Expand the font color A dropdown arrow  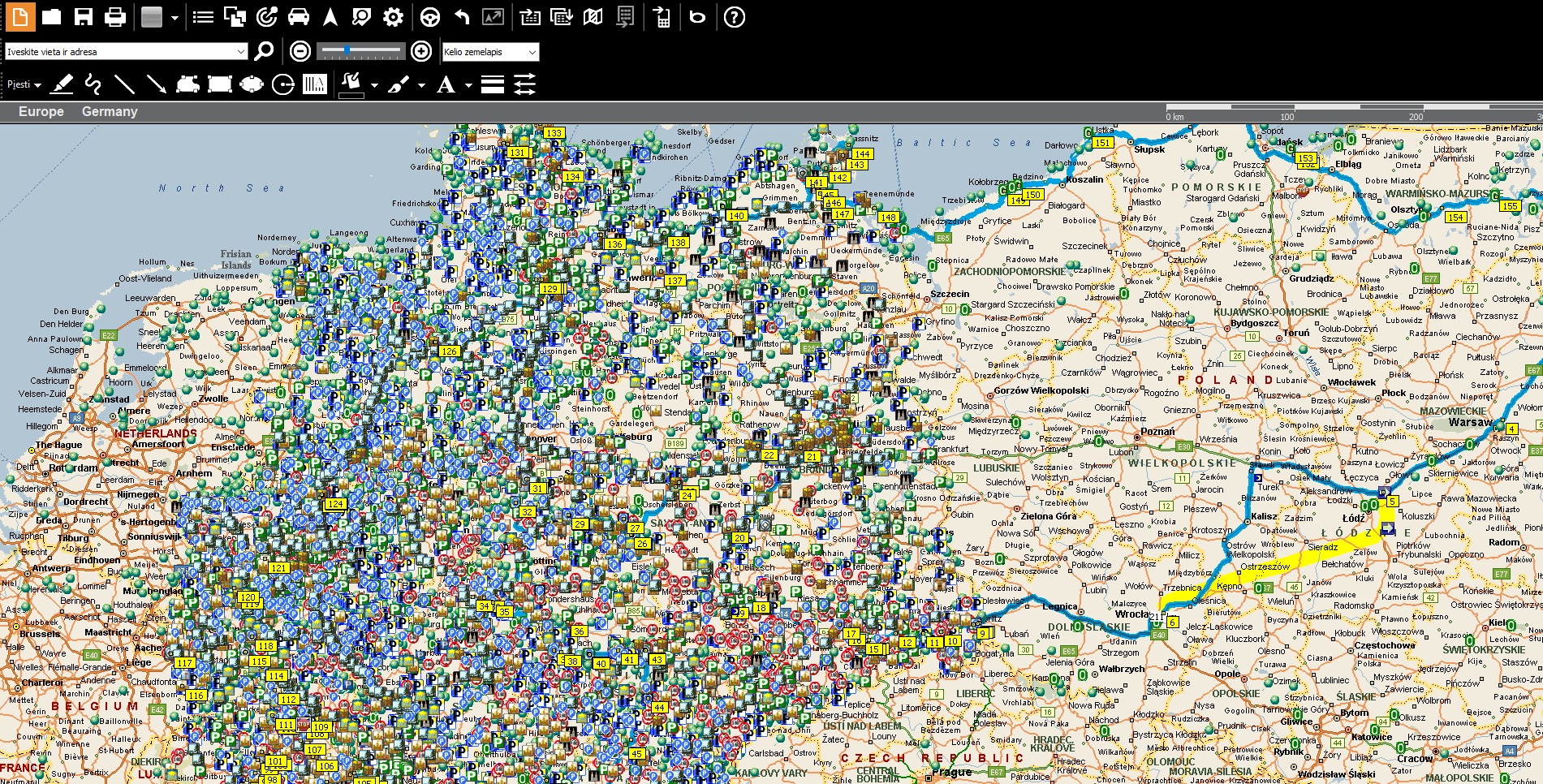[468, 85]
